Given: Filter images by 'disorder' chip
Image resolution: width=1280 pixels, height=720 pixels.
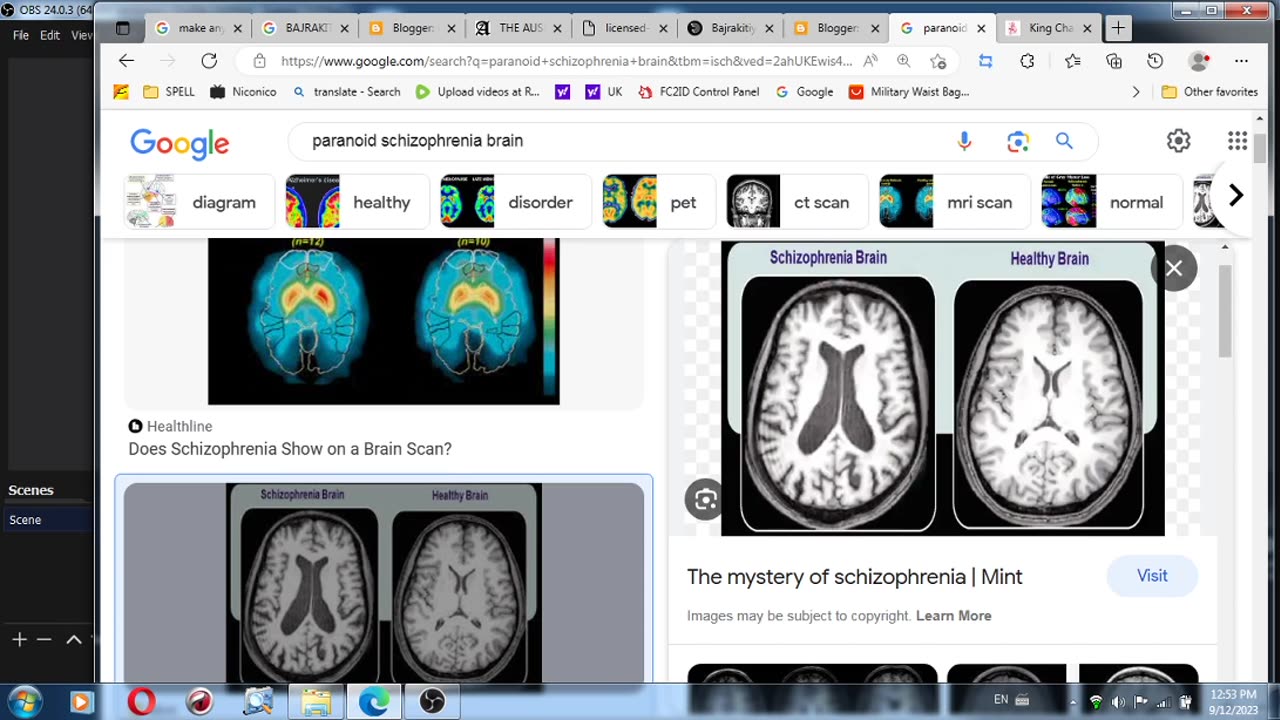Looking at the screenshot, I should point(514,202).
